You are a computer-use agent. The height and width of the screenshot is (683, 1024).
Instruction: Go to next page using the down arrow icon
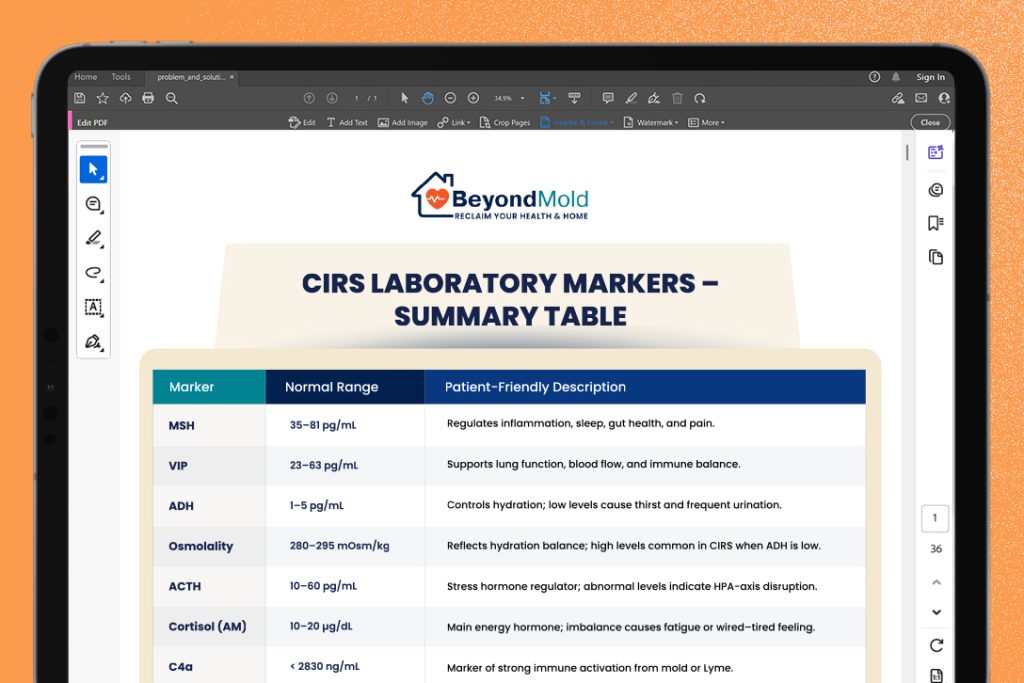332,98
